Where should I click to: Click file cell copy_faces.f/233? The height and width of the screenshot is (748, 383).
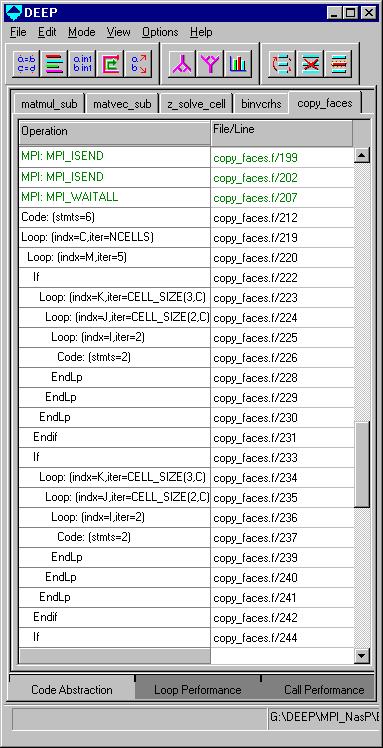pyautogui.click(x=283, y=458)
